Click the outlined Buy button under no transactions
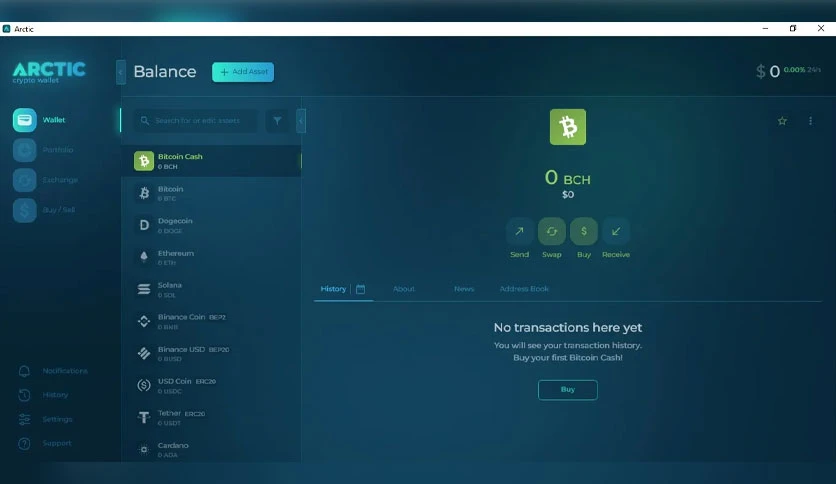The height and width of the screenshot is (484, 836). (568, 390)
